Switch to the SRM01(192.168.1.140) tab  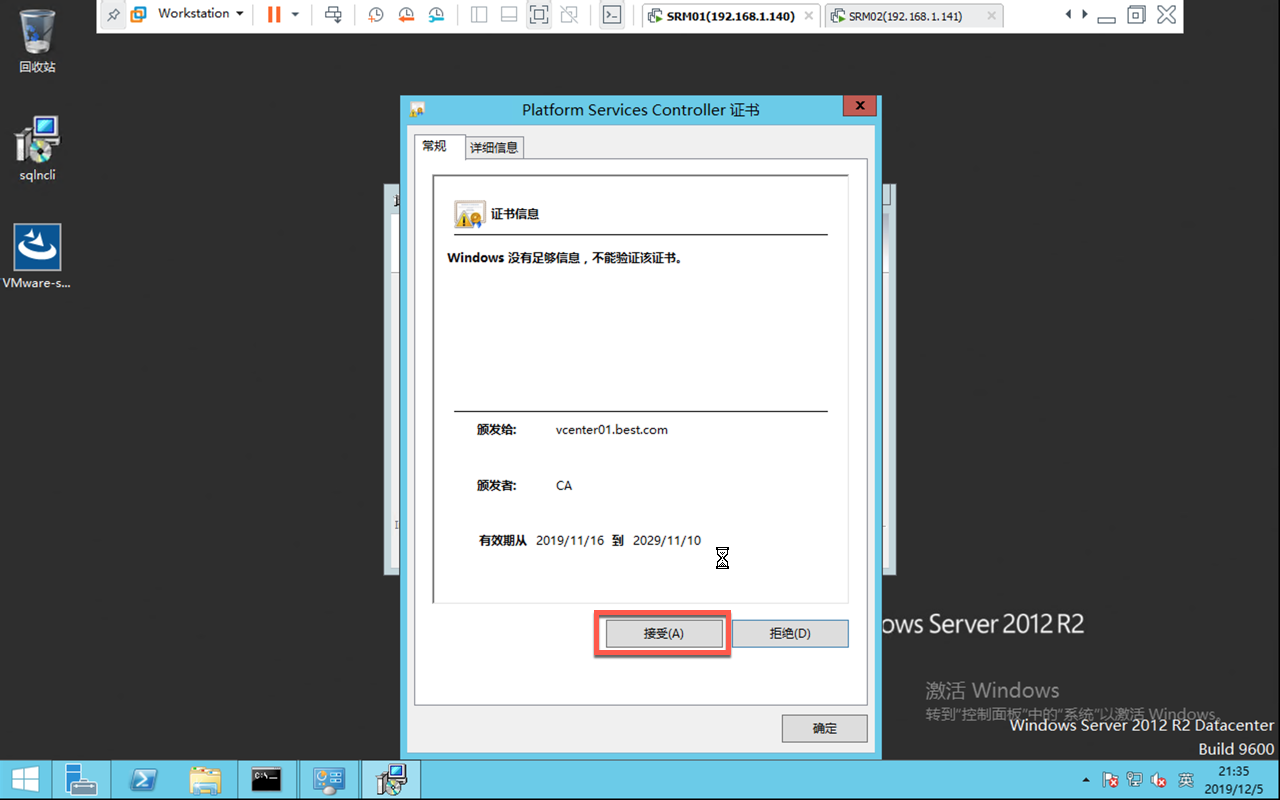point(730,16)
